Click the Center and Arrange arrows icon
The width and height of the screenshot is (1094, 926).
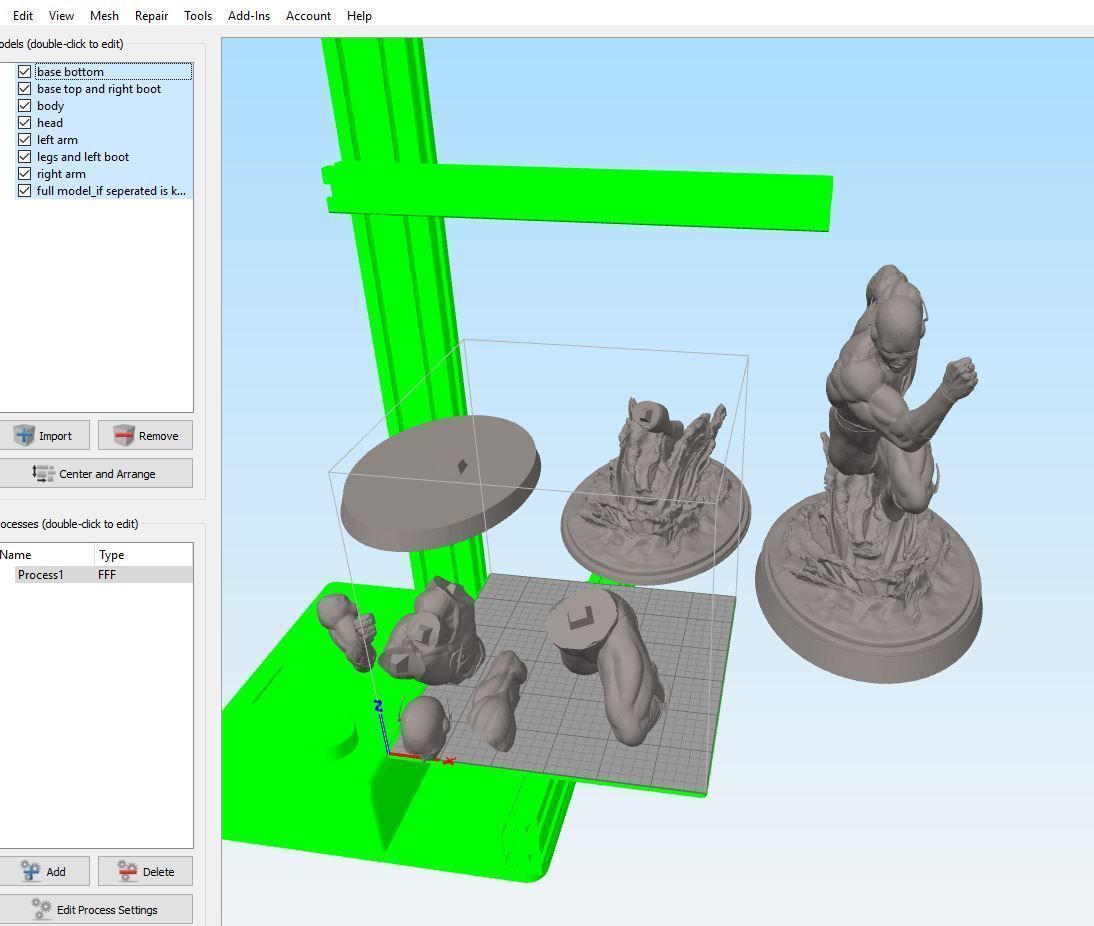[43, 474]
